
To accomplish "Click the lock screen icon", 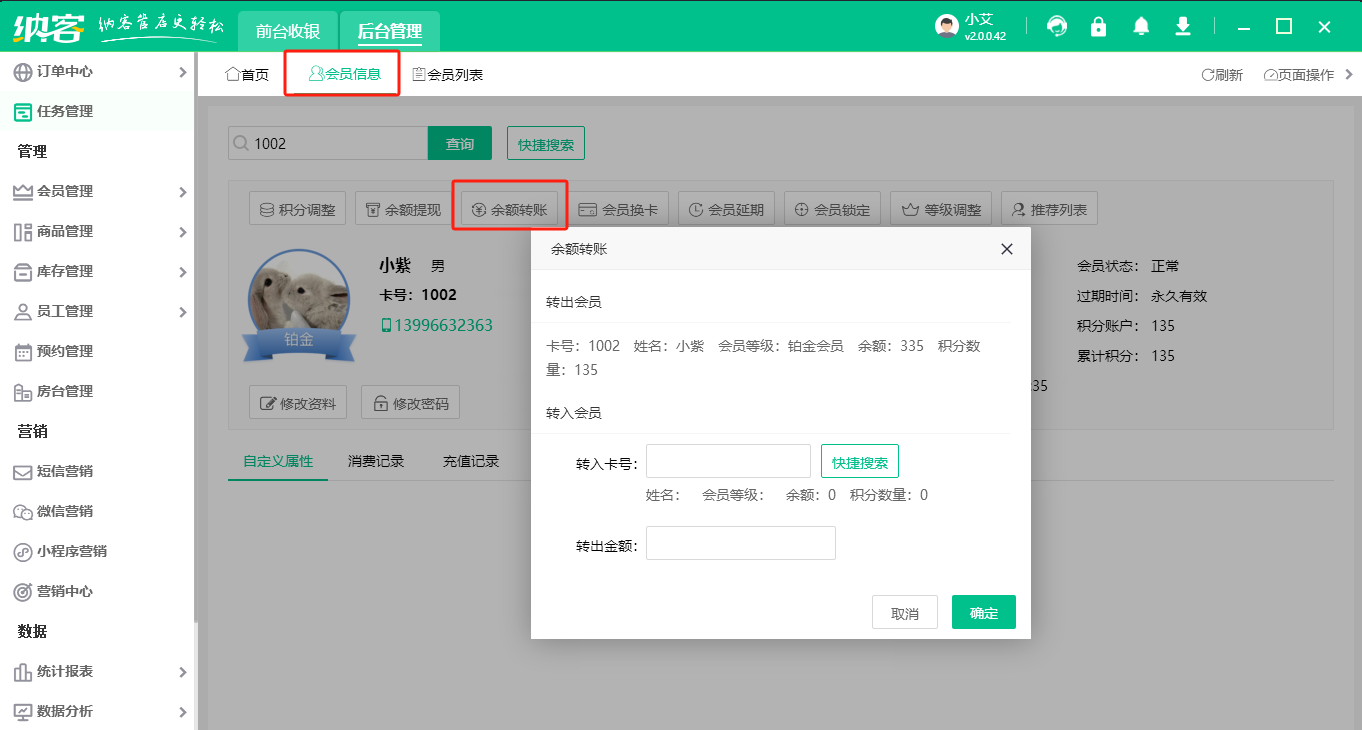I will coord(1099,26).
